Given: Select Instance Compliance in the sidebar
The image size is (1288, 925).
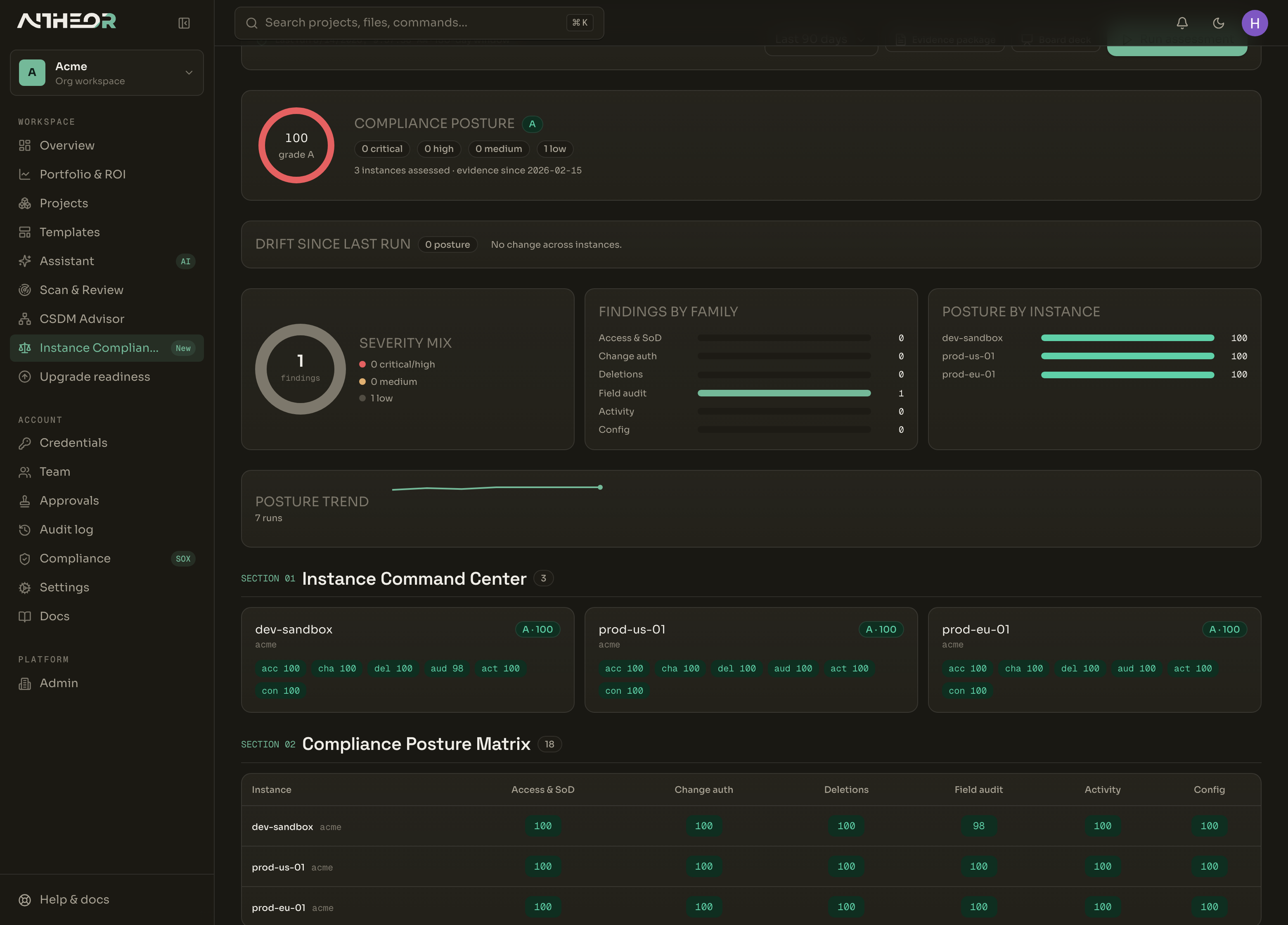Looking at the screenshot, I should (107, 348).
